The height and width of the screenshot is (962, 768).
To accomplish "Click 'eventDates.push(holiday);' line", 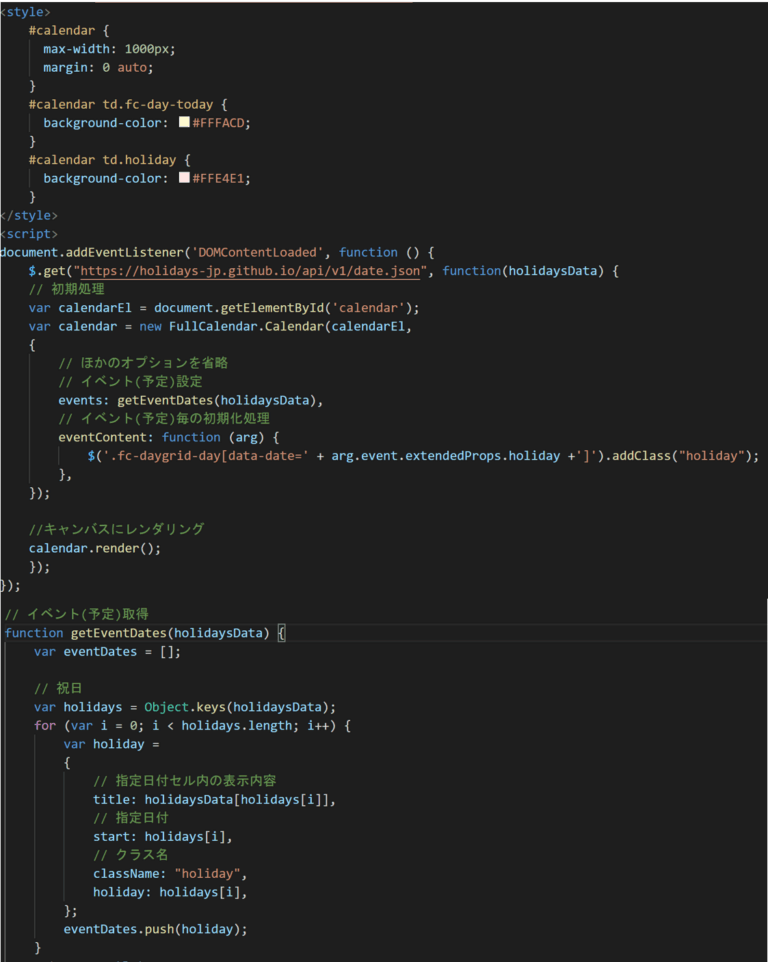I will coord(155,929).
